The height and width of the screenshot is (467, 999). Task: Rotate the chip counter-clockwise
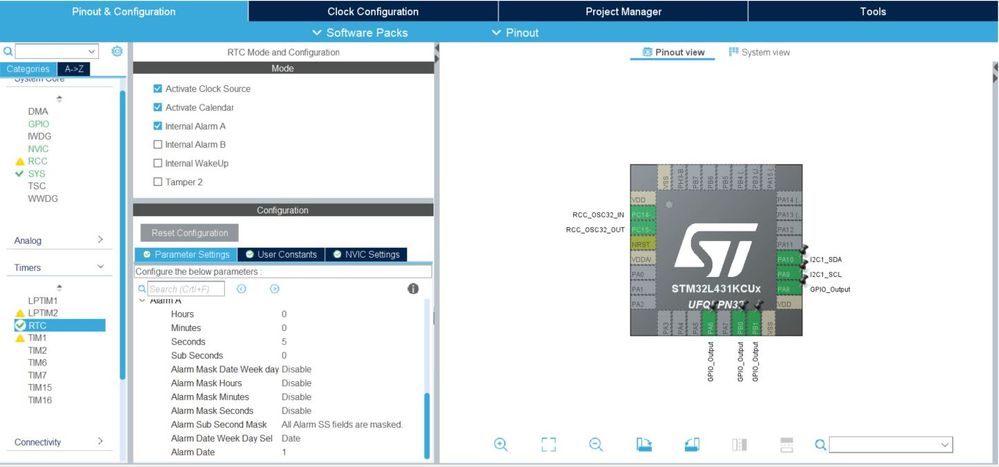[692, 445]
